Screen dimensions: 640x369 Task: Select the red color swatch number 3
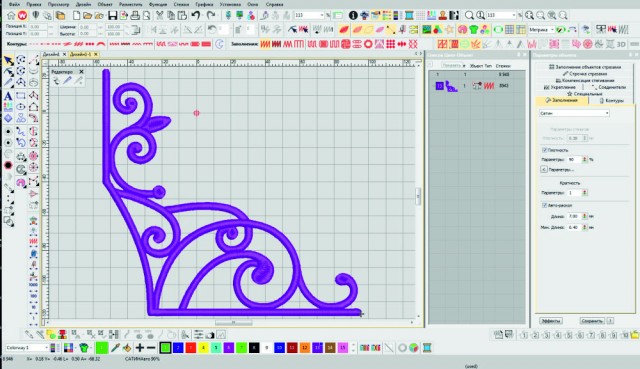(x=191, y=348)
